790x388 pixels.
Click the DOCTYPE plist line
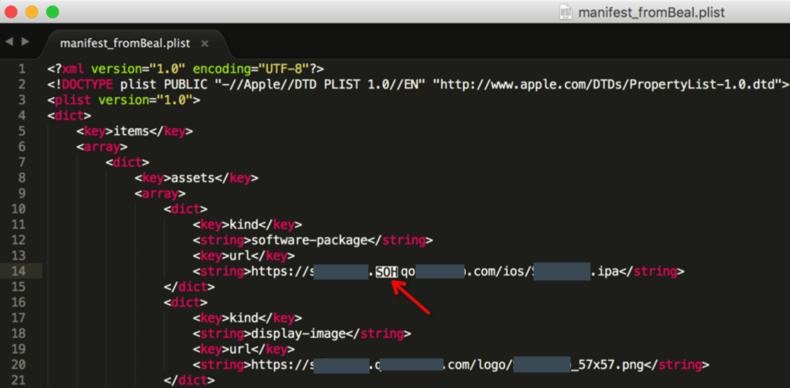tap(418, 84)
